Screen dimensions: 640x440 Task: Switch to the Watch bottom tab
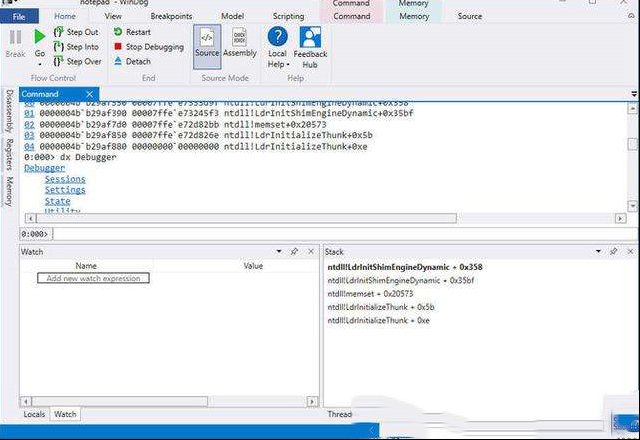click(x=65, y=414)
